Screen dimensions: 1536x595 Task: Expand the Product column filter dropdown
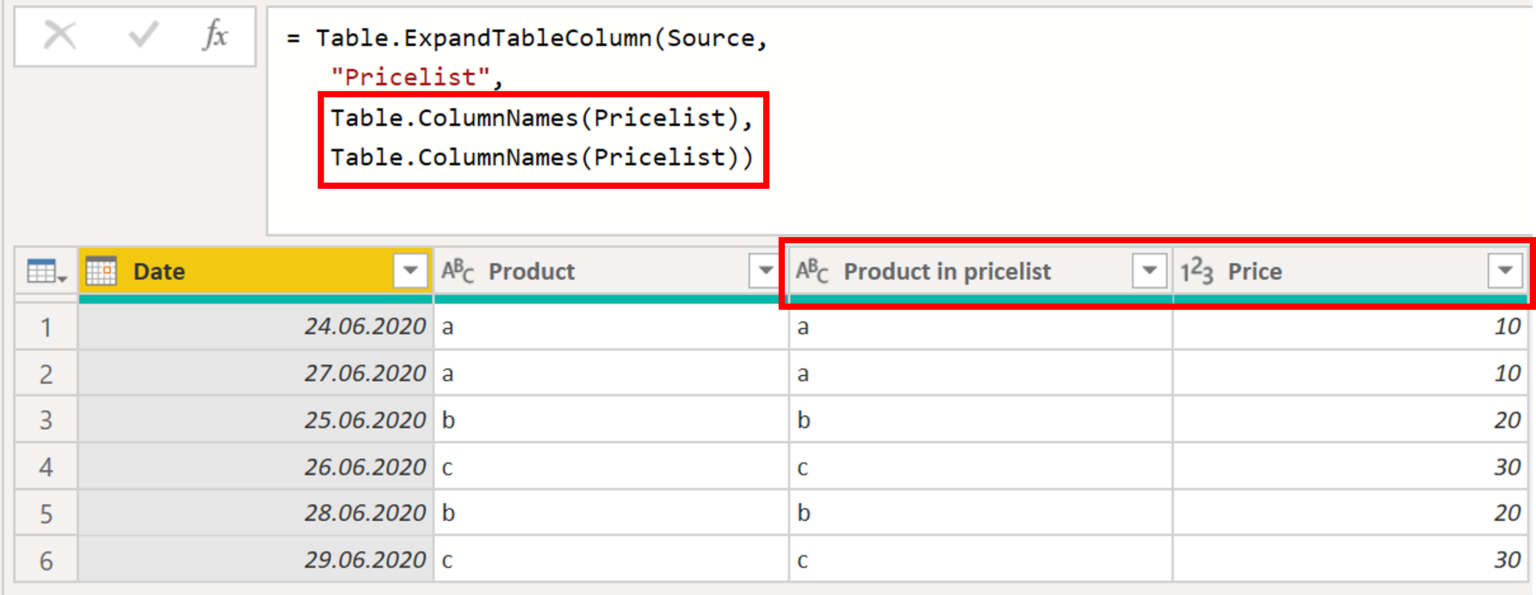pyautogui.click(x=766, y=271)
